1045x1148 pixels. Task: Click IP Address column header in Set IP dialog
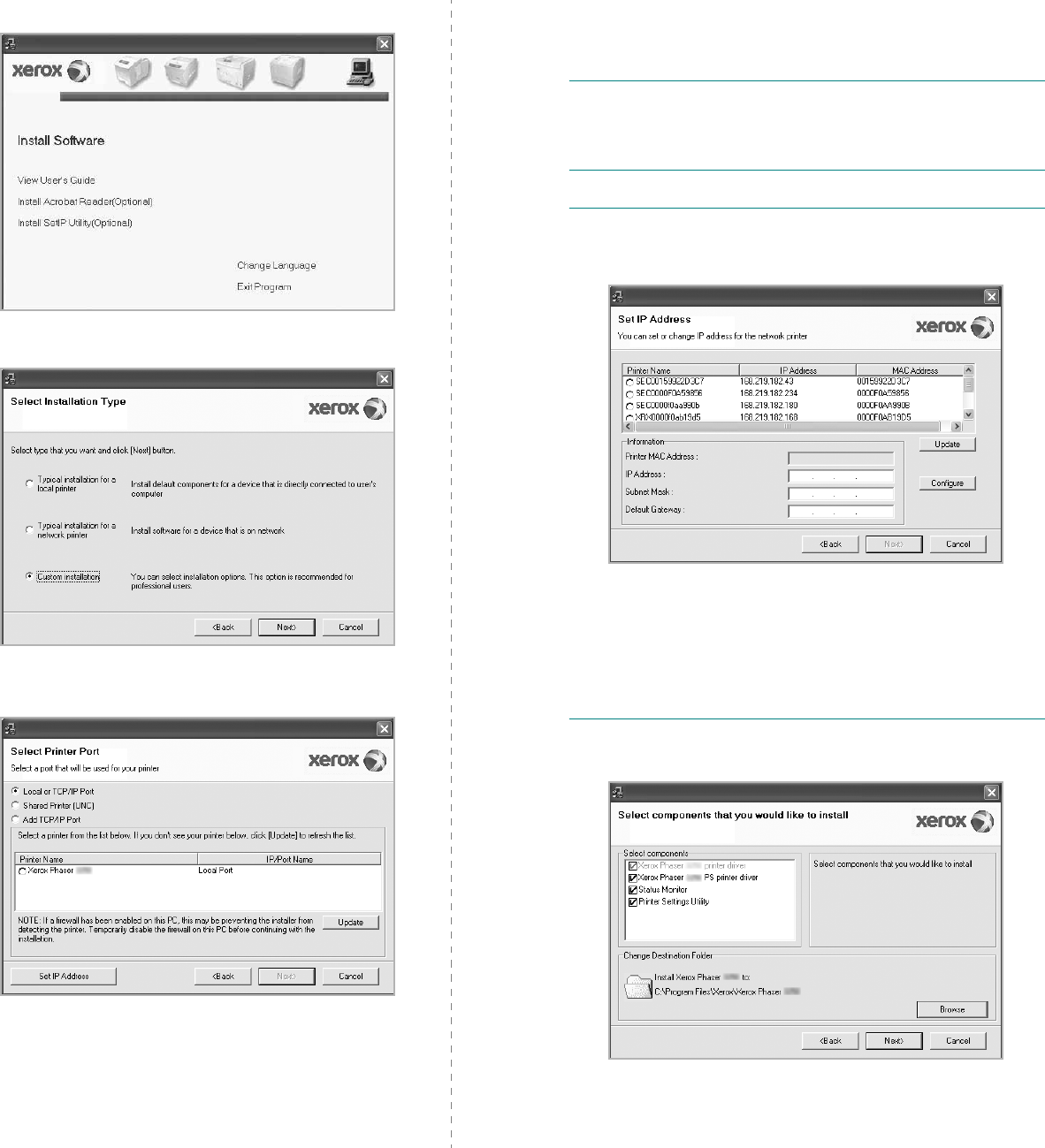[797, 370]
